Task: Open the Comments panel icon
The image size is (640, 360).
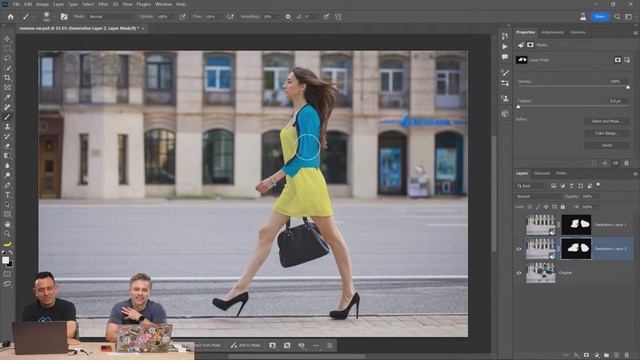Action: [x=505, y=57]
